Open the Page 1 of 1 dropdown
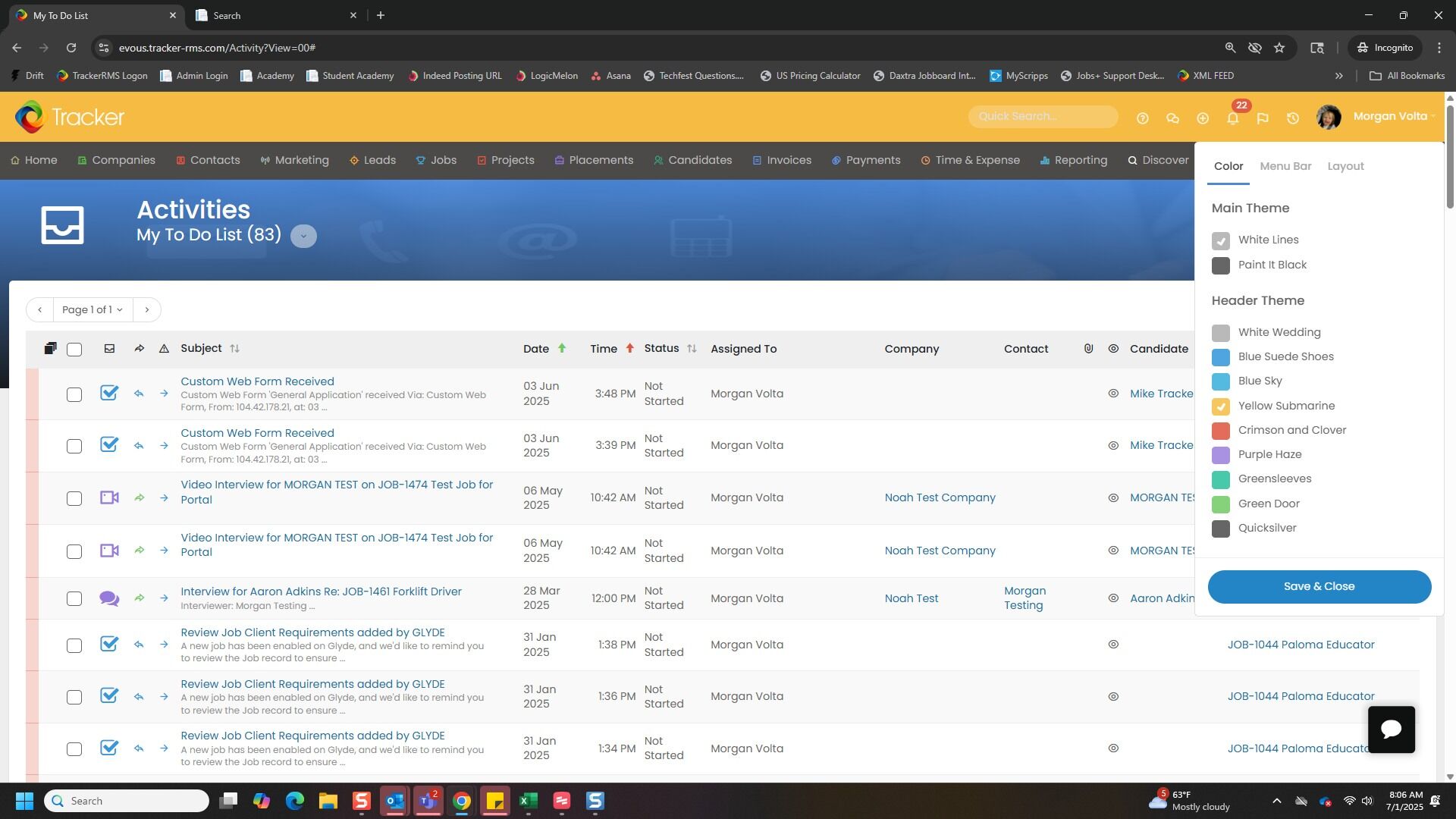Viewport: 1456px width, 819px height. click(x=93, y=309)
